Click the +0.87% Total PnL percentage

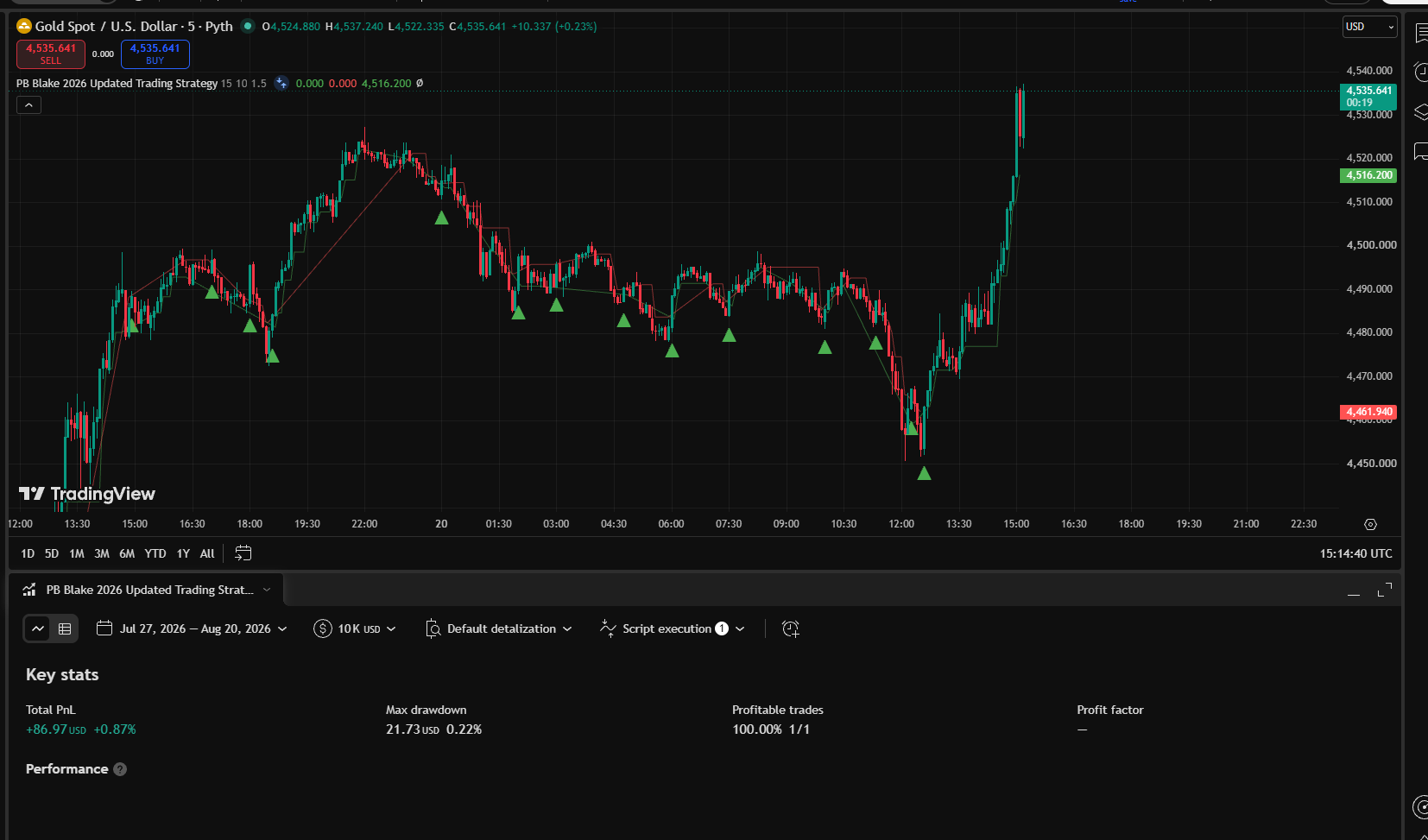(x=115, y=729)
